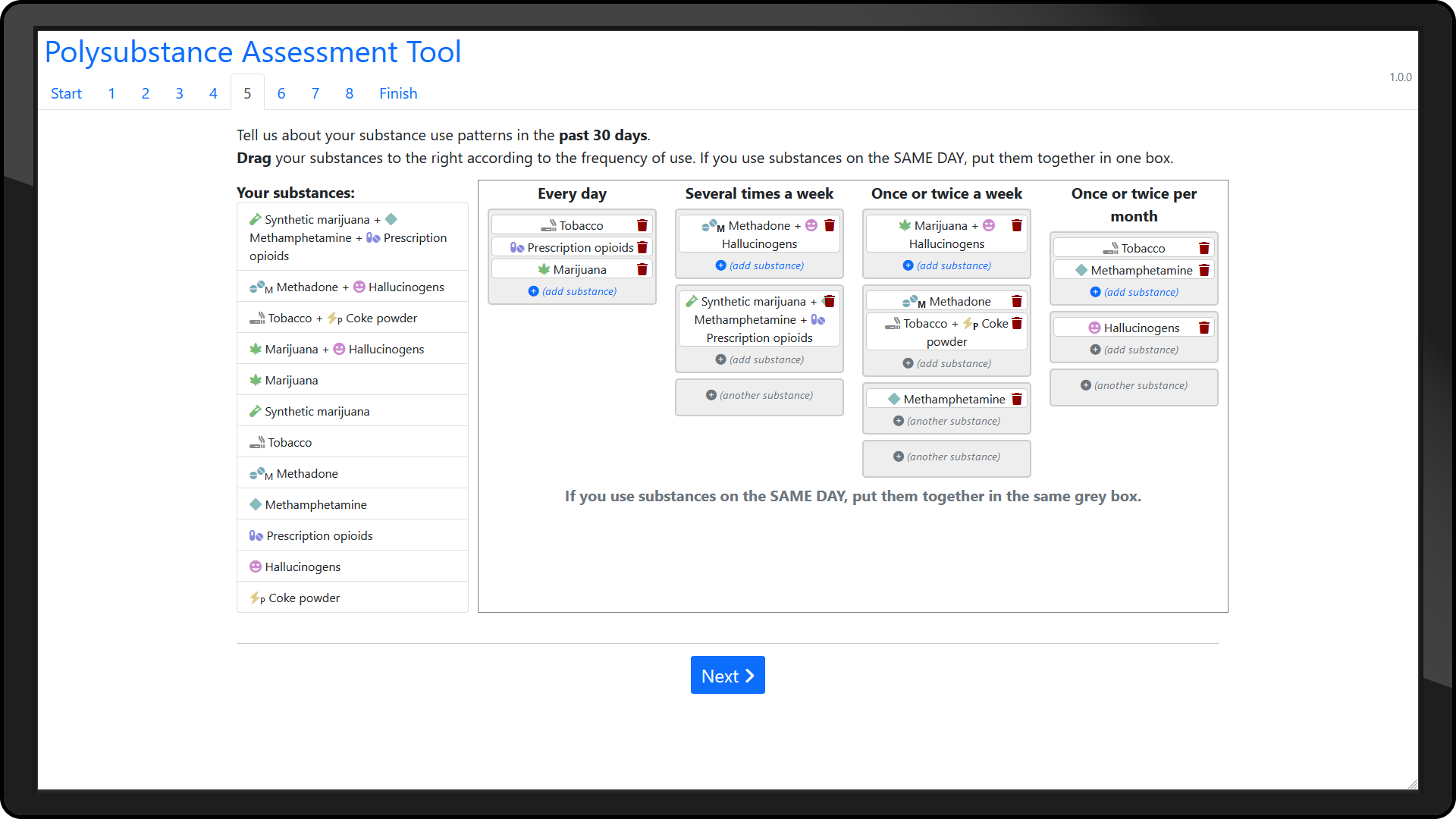
Task: Remove Prescription opioids from Every day
Action: point(642,247)
